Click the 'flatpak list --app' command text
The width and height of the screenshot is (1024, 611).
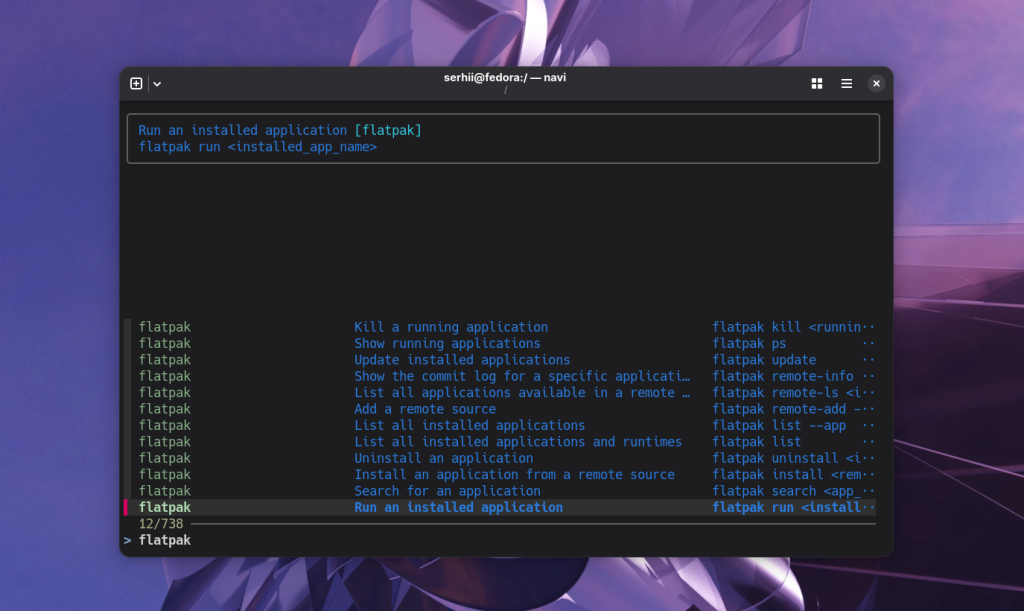click(779, 425)
